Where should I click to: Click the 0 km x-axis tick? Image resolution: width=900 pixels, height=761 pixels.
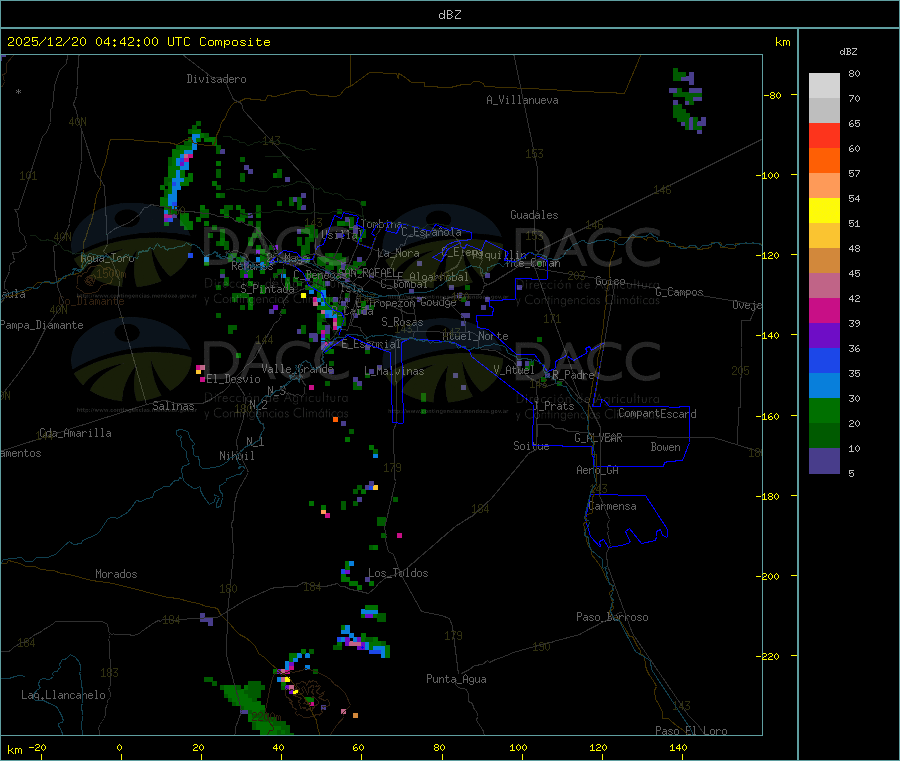click(x=119, y=747)
